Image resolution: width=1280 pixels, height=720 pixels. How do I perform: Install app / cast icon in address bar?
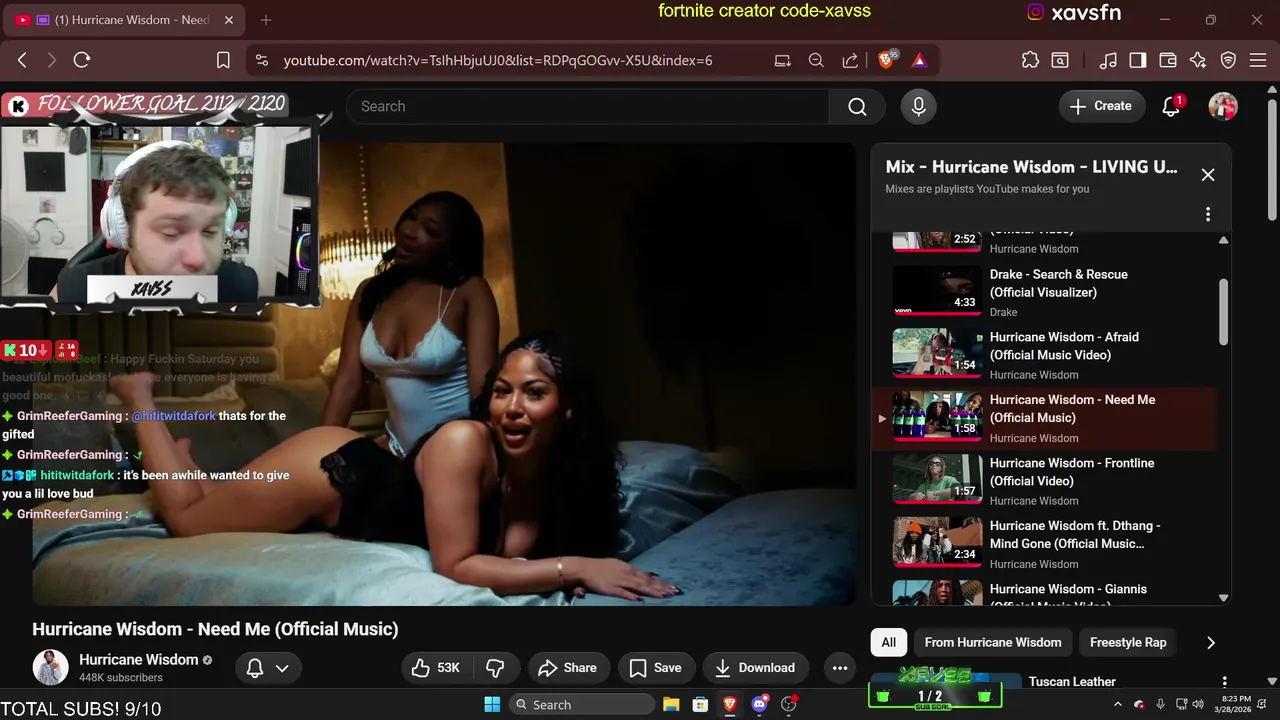782,60
